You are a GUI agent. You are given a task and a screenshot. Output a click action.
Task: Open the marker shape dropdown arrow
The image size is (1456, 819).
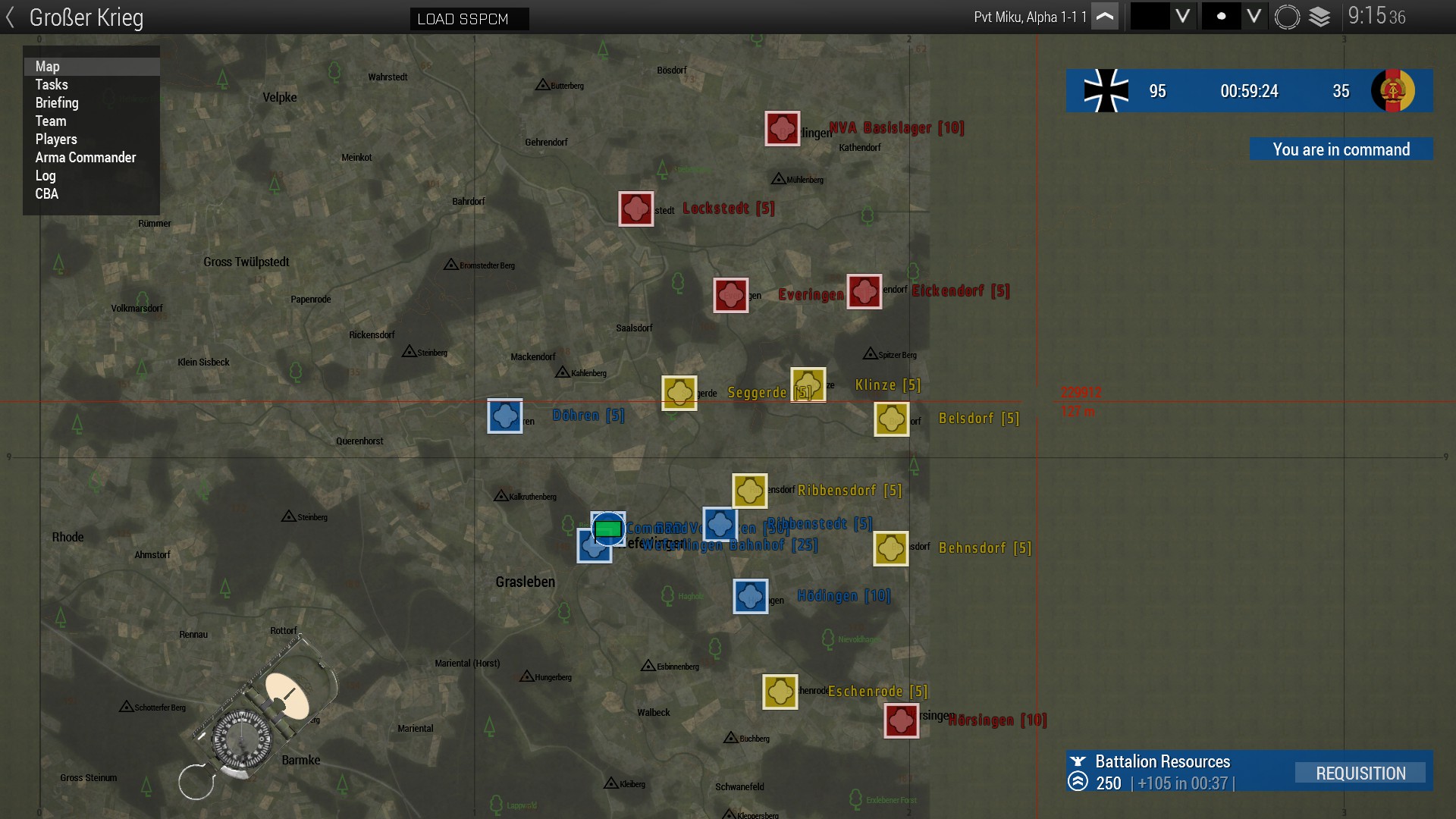(1254, 17)
